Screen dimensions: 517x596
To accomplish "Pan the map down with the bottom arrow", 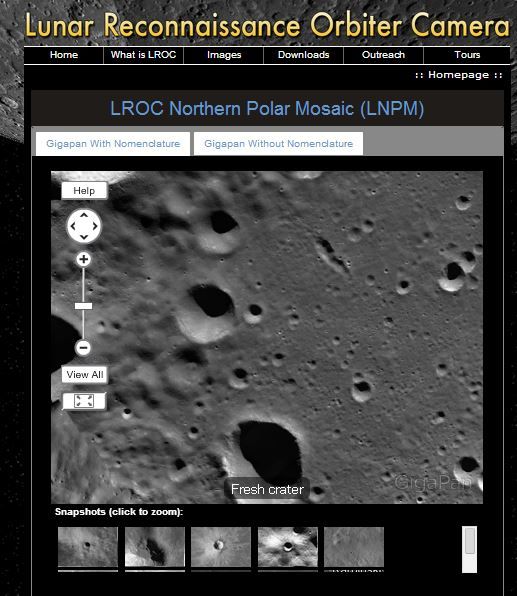I will click(84, 237).
